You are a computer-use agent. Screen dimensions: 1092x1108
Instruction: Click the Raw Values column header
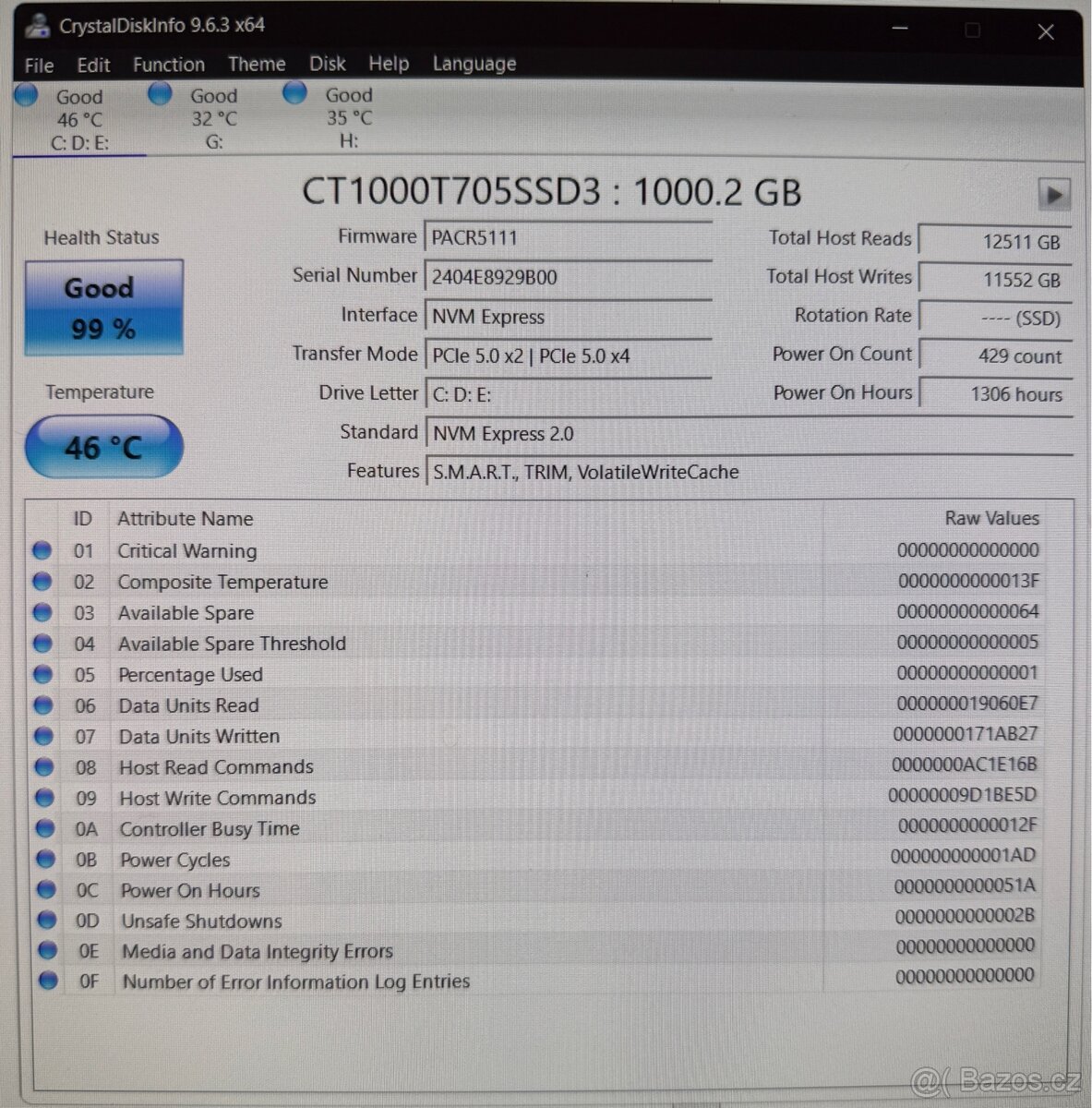(x=990, y=518)
